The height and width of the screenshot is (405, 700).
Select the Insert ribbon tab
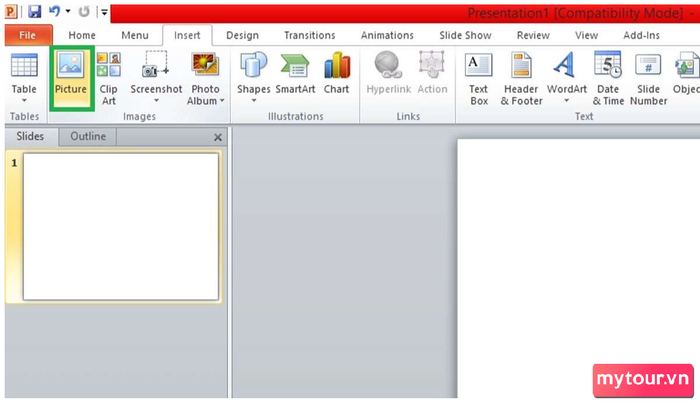(187, 35)
